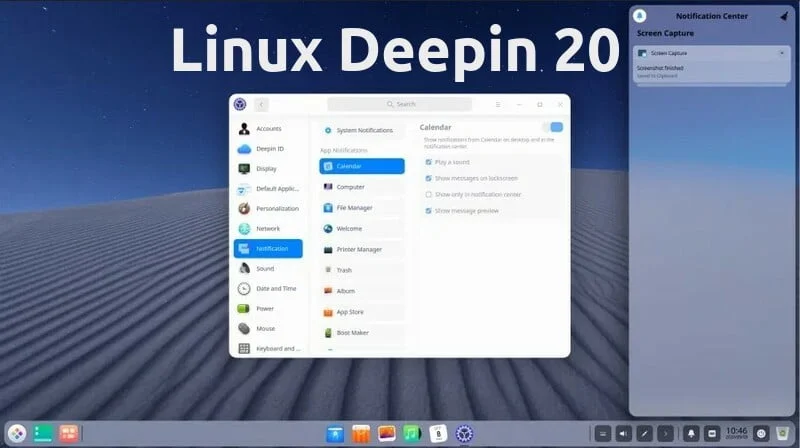
Task: Focus the Control Center search field
Action: click(399, 104)
